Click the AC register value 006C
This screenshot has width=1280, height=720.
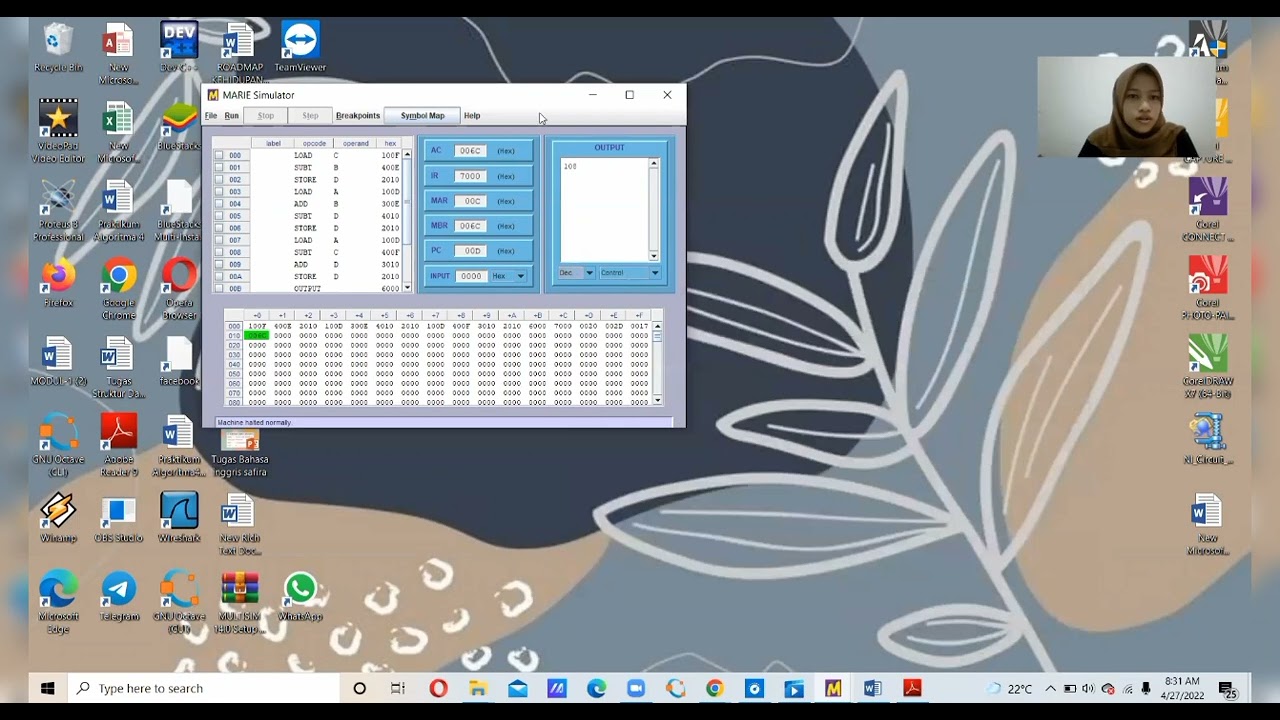[x=470, y=151]
